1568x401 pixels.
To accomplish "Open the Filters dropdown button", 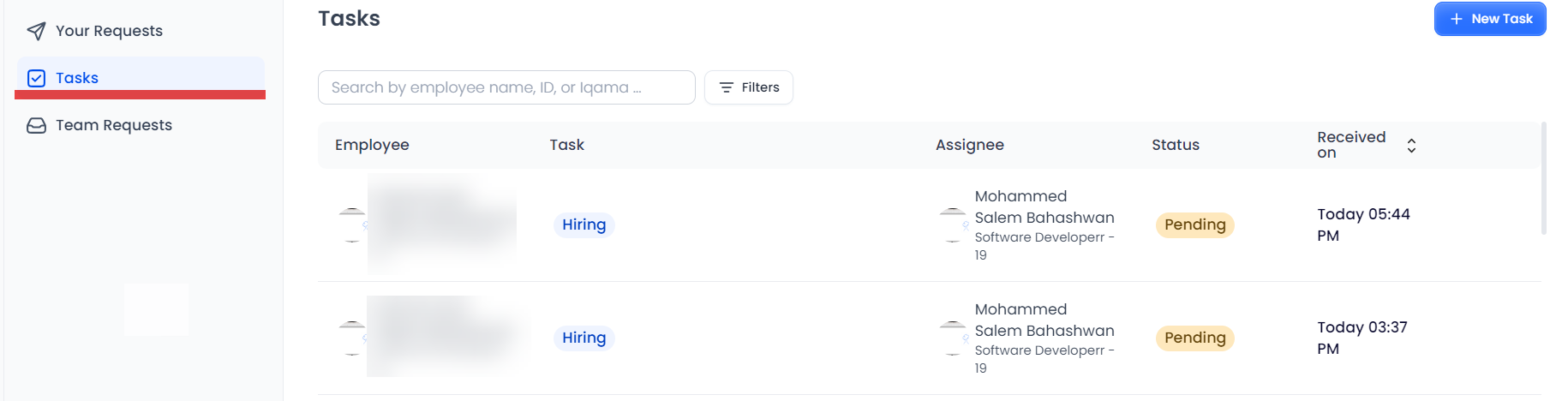I will [x=749, y=87].
